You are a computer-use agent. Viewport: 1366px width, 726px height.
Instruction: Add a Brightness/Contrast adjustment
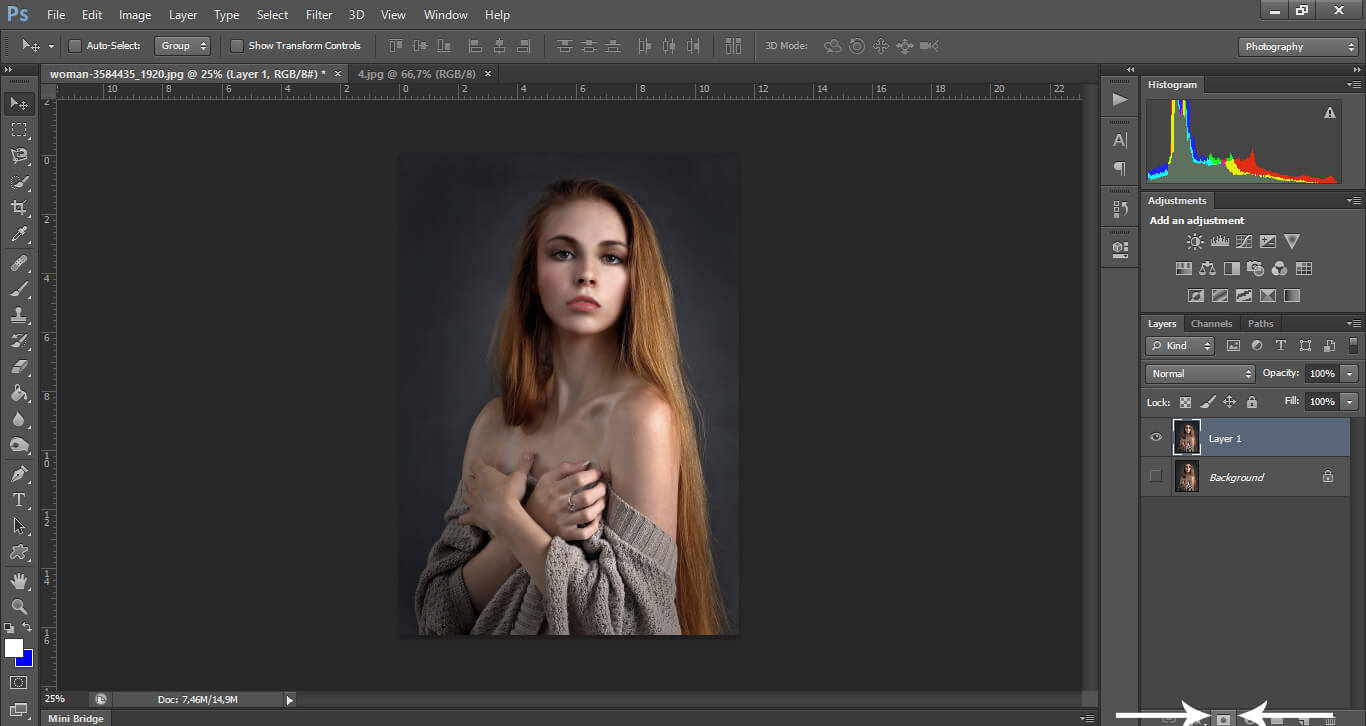point(1195,241)
